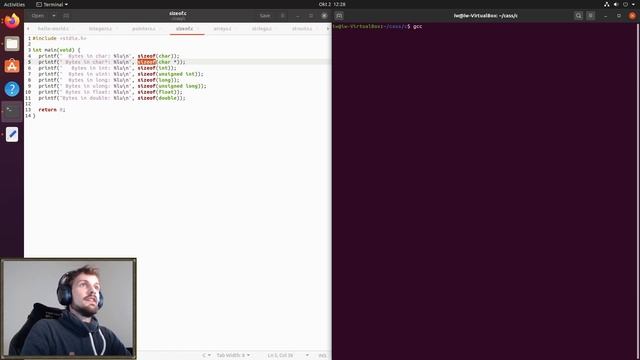
Task: Click the Save button in the text editor
Action: tap(265, 16)
